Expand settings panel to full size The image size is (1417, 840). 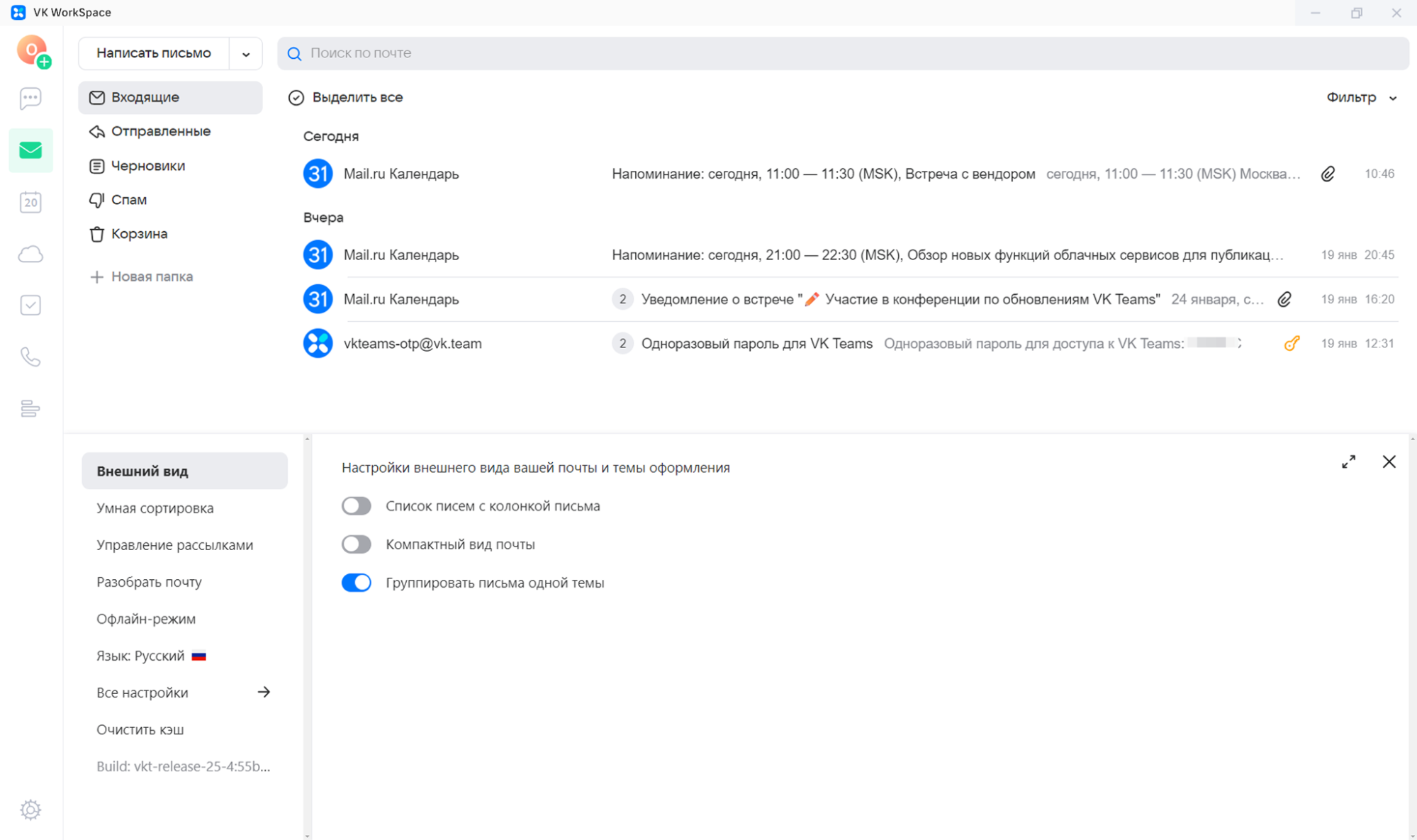click(x=1348, y=462)
